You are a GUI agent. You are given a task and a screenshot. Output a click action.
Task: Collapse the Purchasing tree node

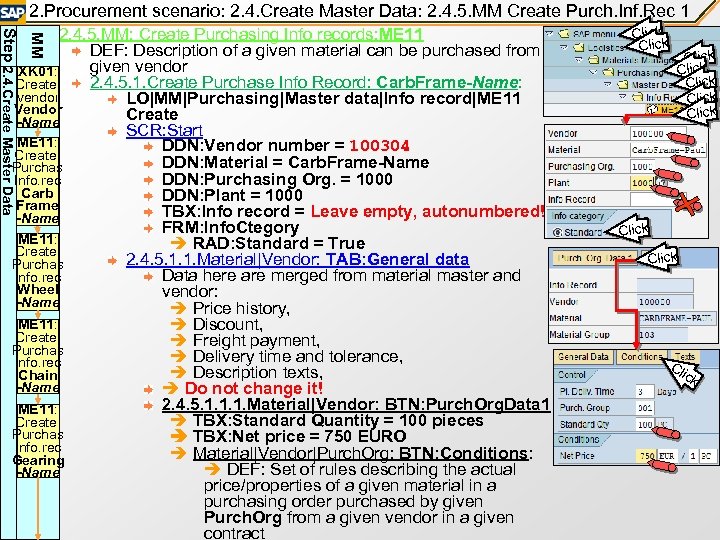[x=594, y=72]
